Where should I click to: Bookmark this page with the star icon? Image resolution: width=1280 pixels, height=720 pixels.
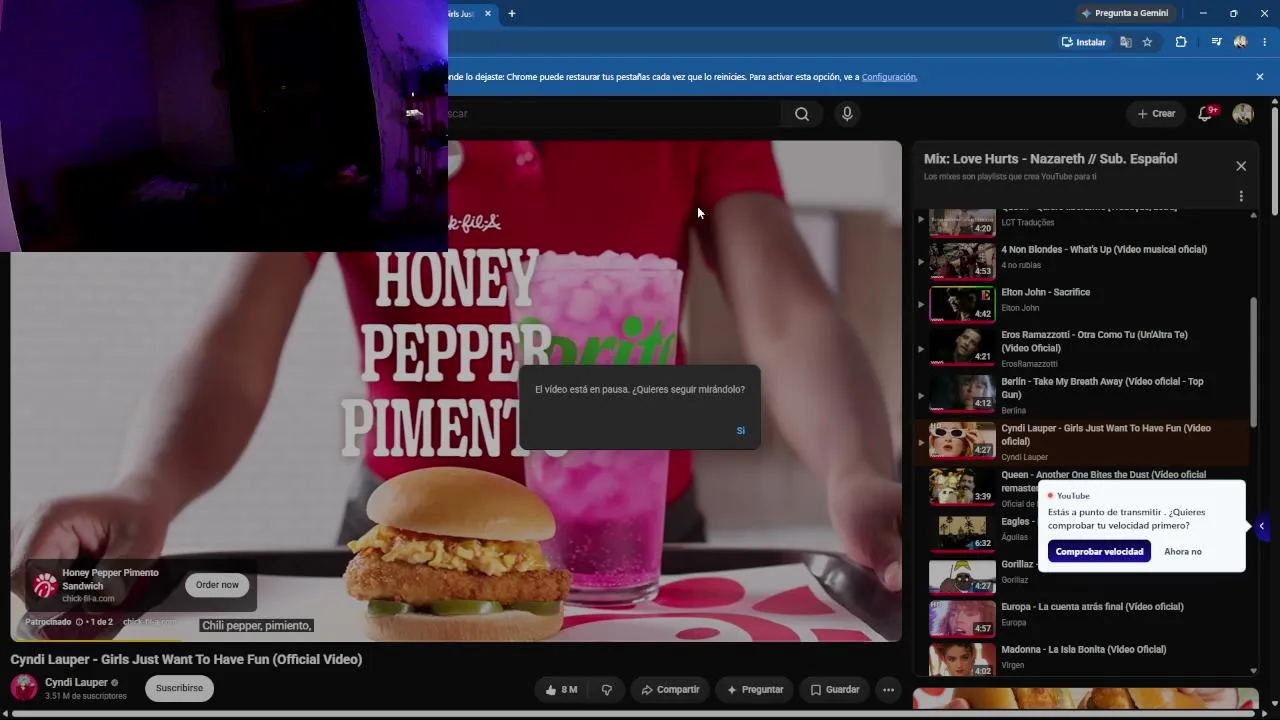tap(1147, 42)
